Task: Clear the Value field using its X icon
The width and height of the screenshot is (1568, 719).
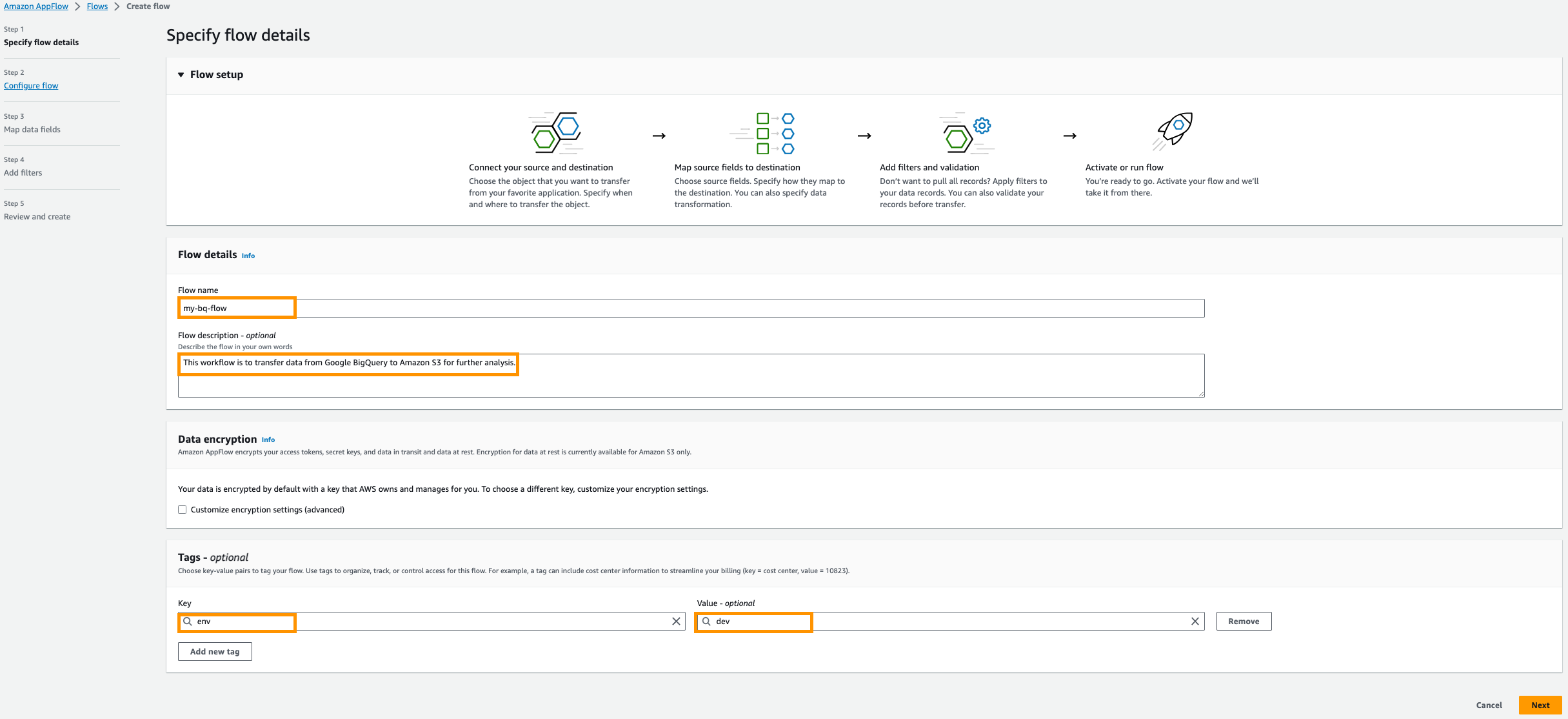Action: pyautogui.click(x=1195, y=621)
